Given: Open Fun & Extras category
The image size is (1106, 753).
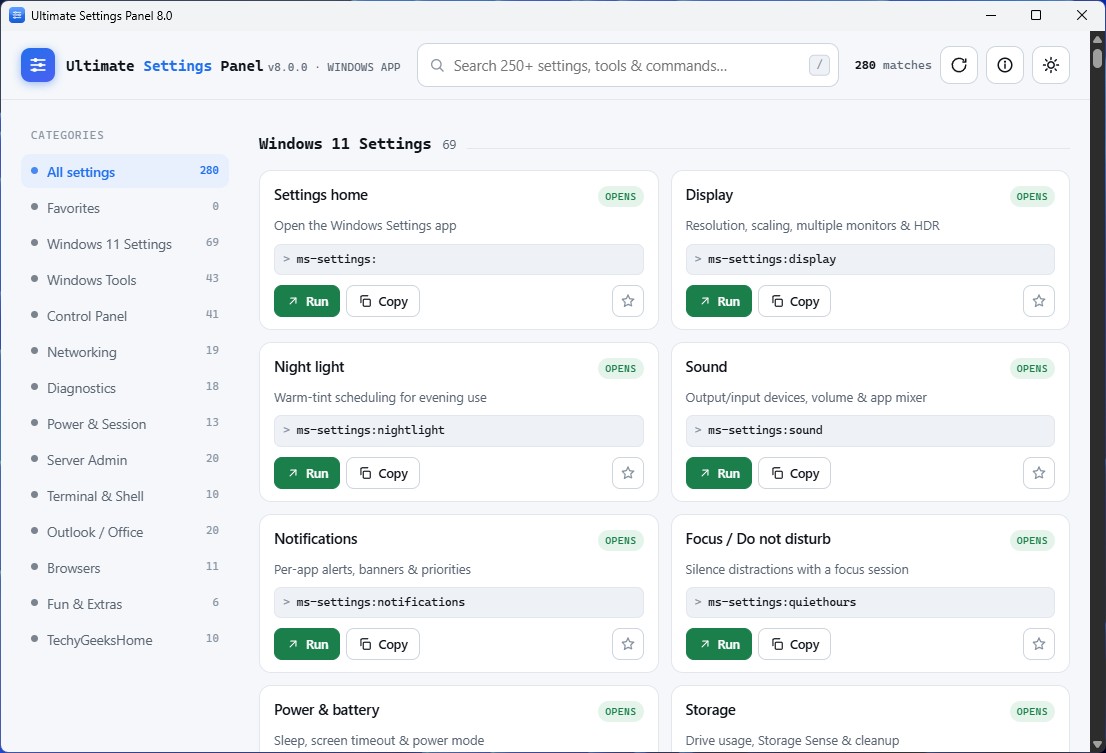Looking at the screenshot, I should point(125,603).
